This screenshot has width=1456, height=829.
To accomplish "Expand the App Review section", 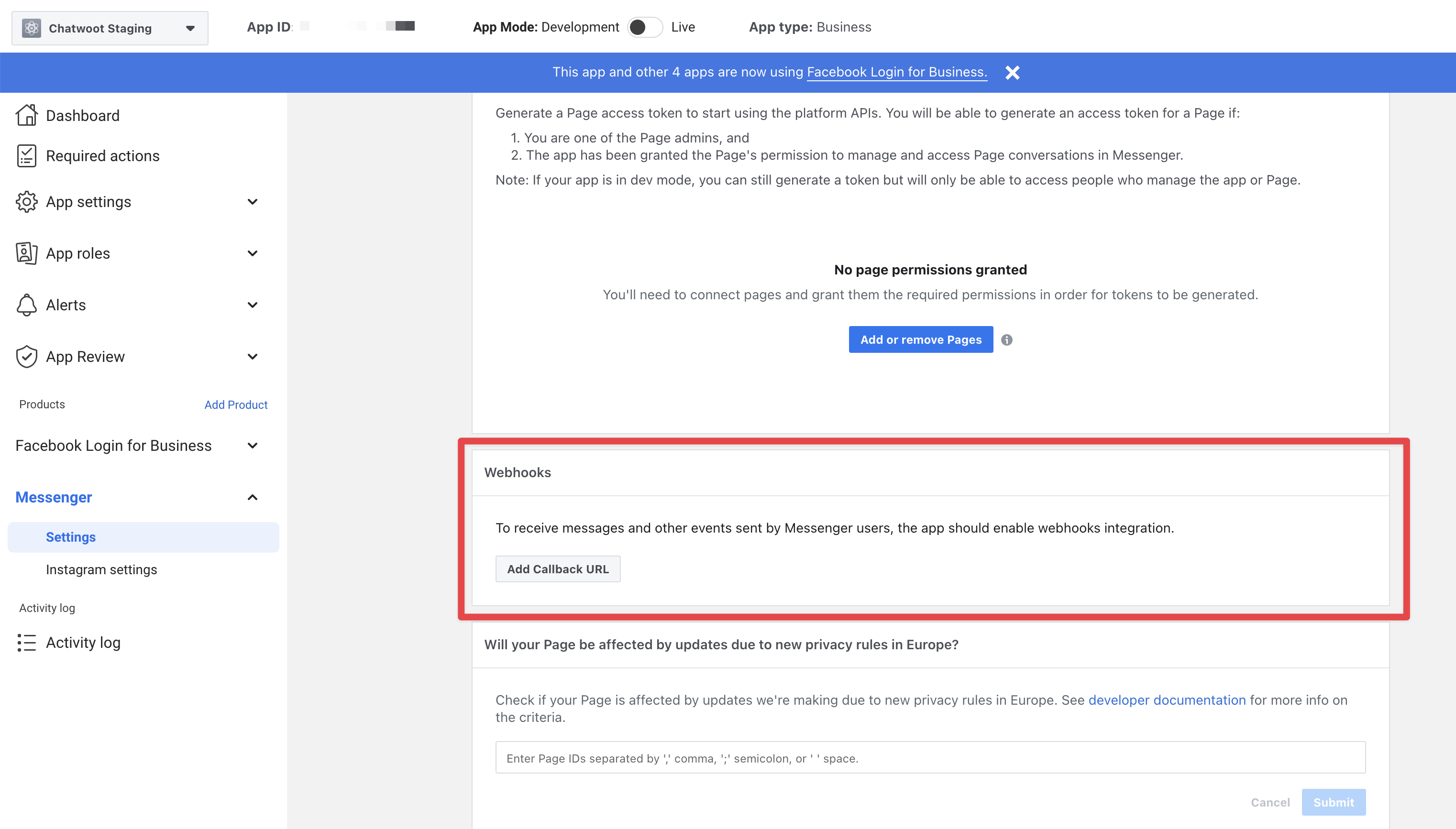I will [x=253, y=357].
